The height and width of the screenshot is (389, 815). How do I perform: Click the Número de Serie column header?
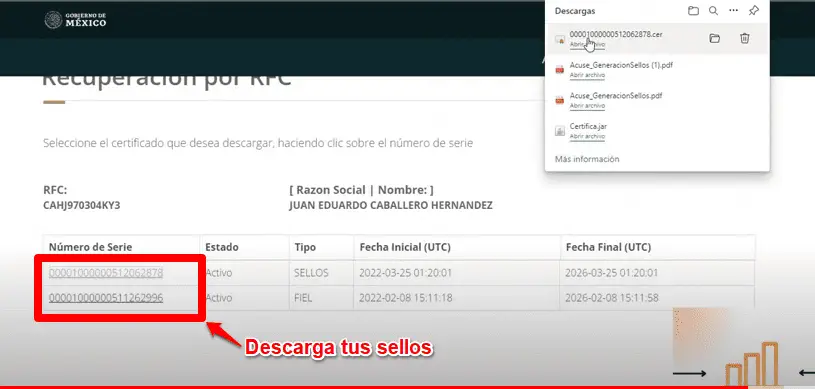tap(90, 247)
